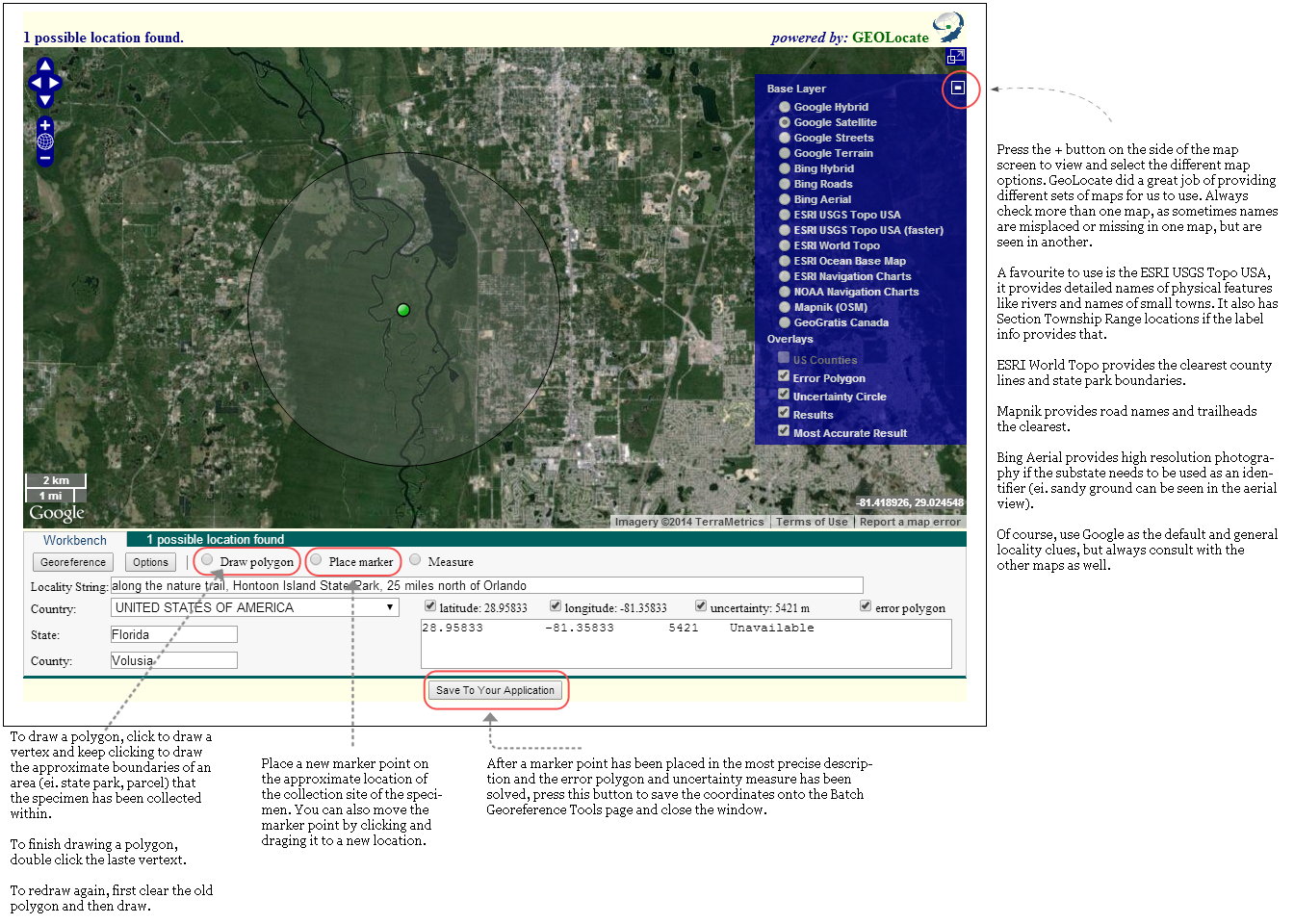The height and width of the screenshot is (924, 1294).
Task: Click Save To Your Application button
Action: [x=495, y=690]
